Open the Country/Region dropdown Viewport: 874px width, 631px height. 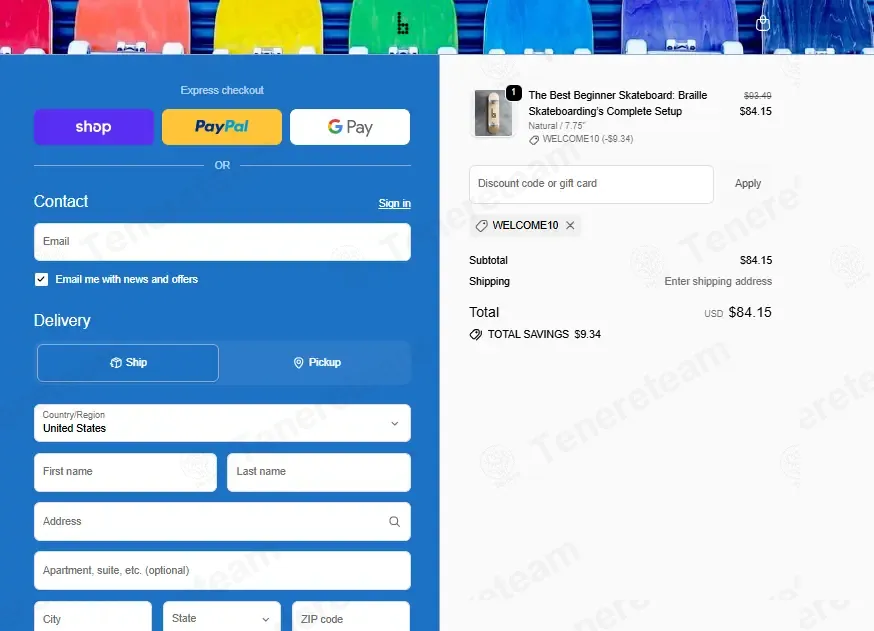[222, 423]
